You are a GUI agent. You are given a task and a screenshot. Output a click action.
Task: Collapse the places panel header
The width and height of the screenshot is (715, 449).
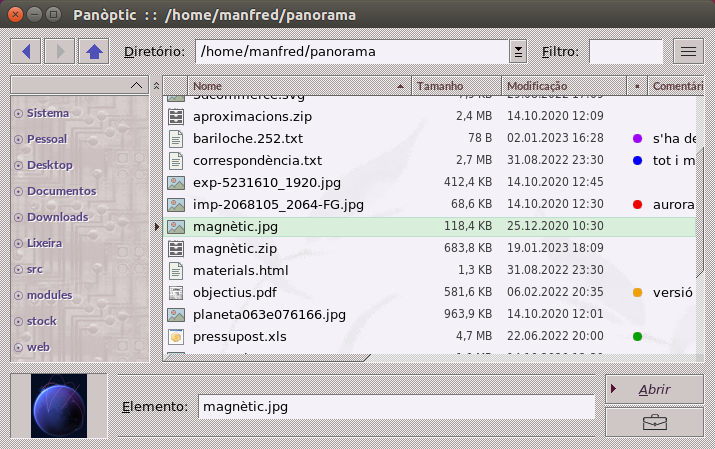tap(80, 85)
